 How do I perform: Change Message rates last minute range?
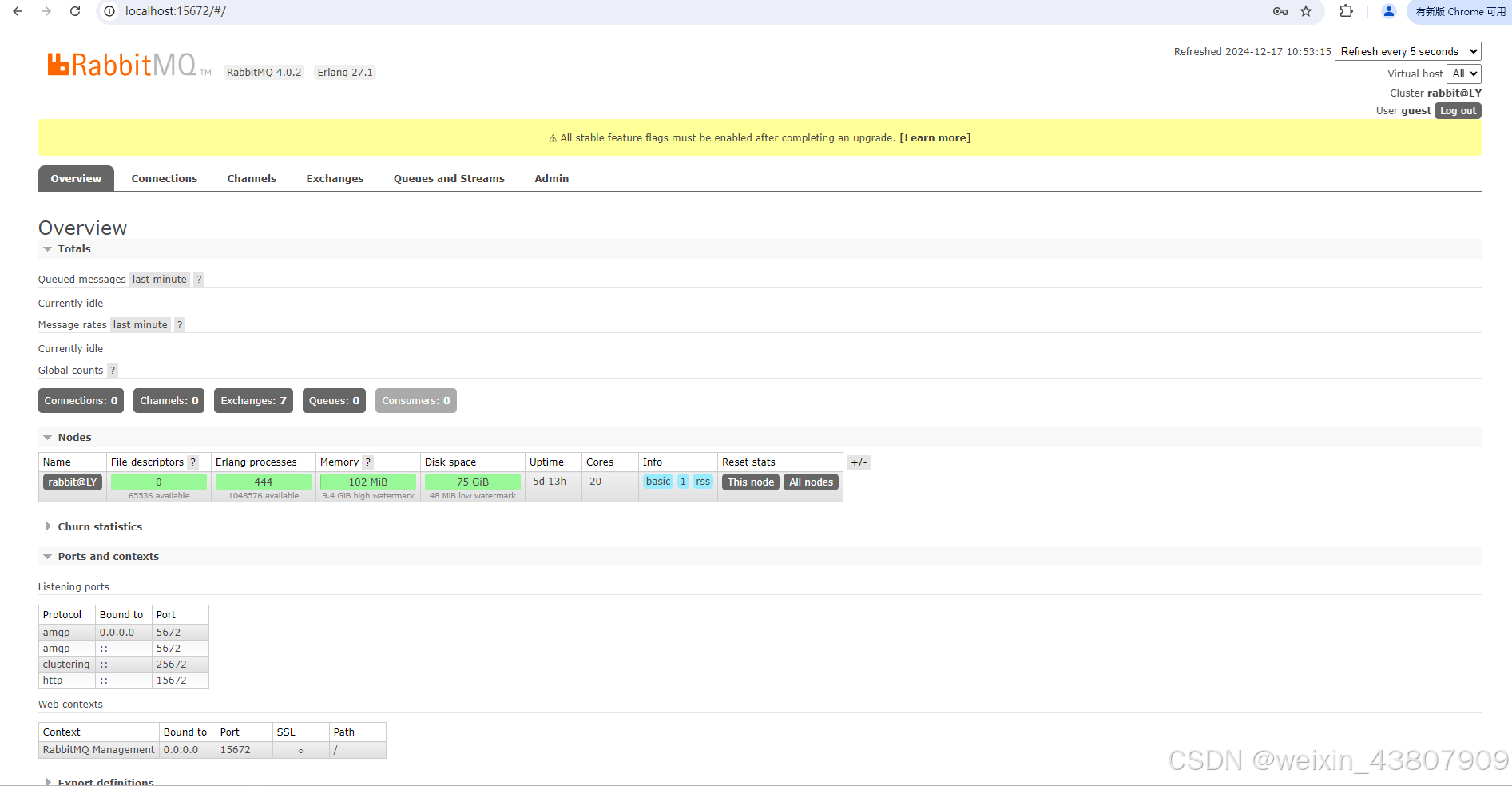[x=141, y=324]
